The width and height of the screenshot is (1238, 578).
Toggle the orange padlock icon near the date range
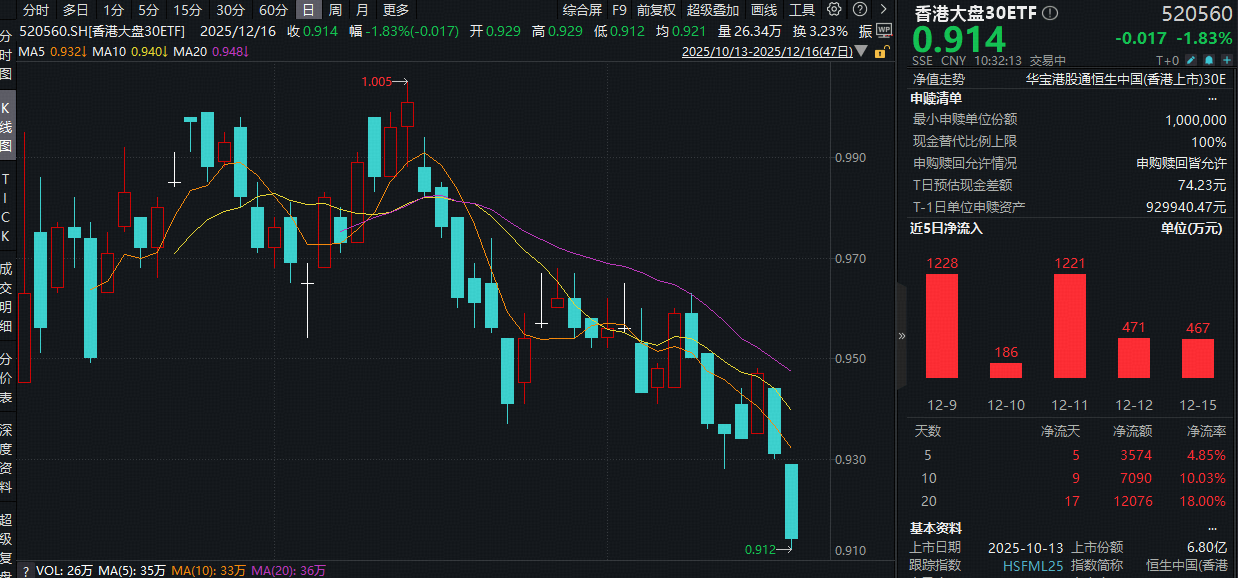click(x=880, y=51)
